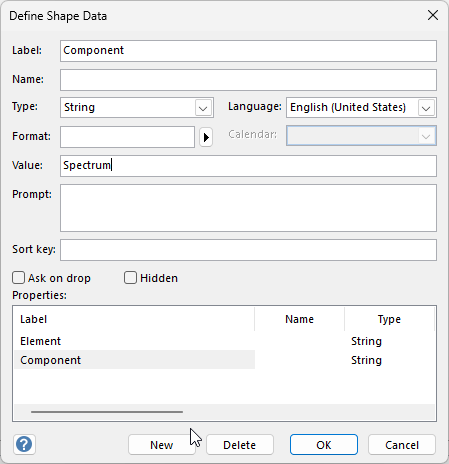Click the Value field containing Spectrum
Viewport: 449px width, 464px height.
click(x=248, y=166)
